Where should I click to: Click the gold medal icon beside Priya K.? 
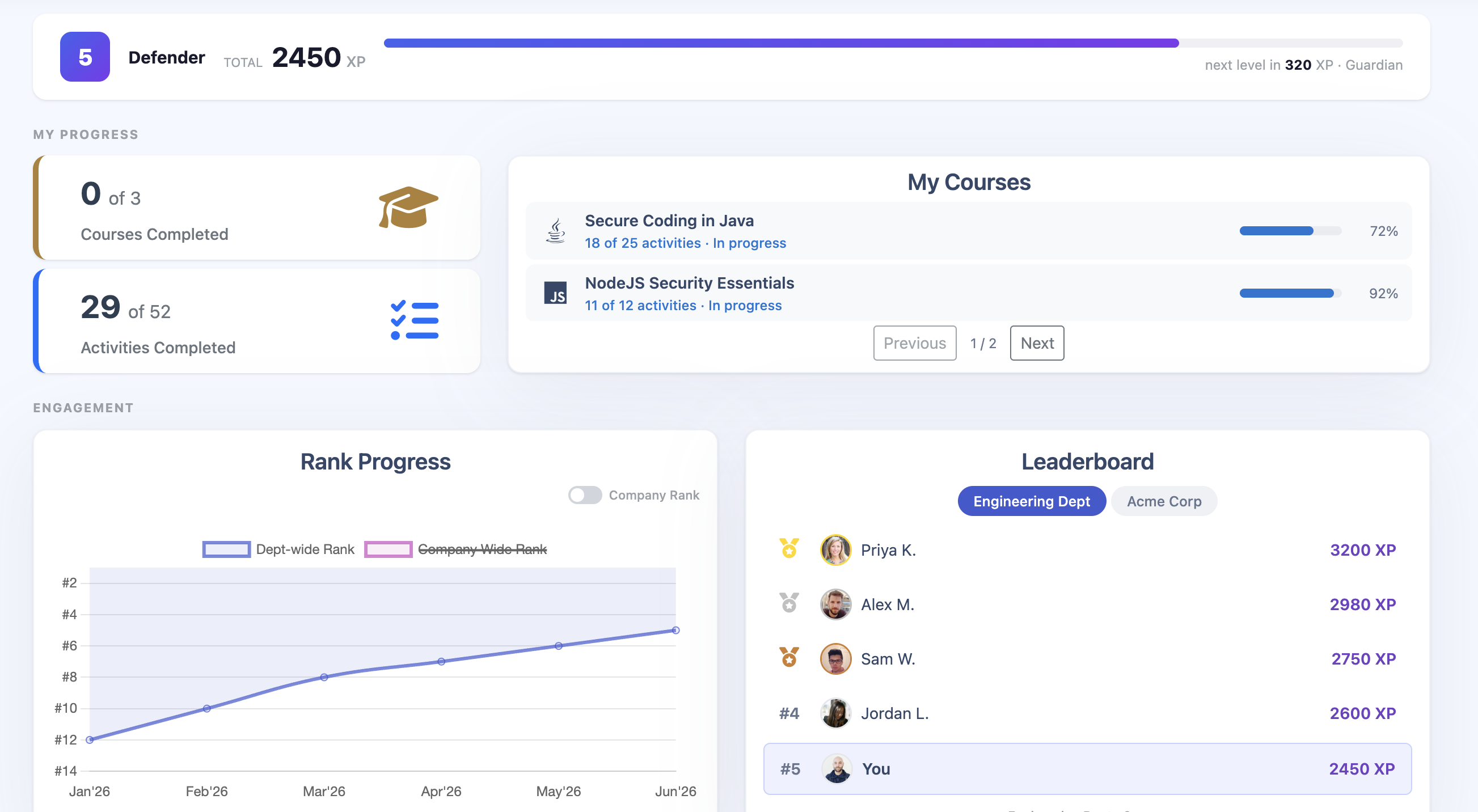(789, 549)
